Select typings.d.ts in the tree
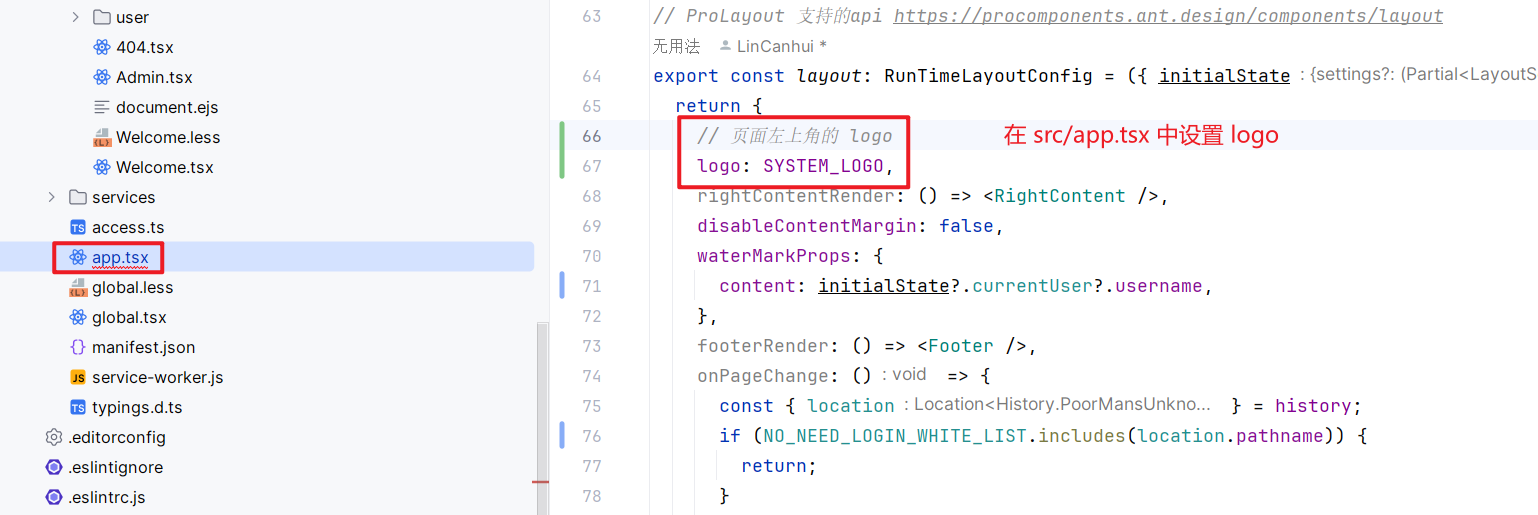The height and width of the screenshot is (515, 1538). pos(137,407)
